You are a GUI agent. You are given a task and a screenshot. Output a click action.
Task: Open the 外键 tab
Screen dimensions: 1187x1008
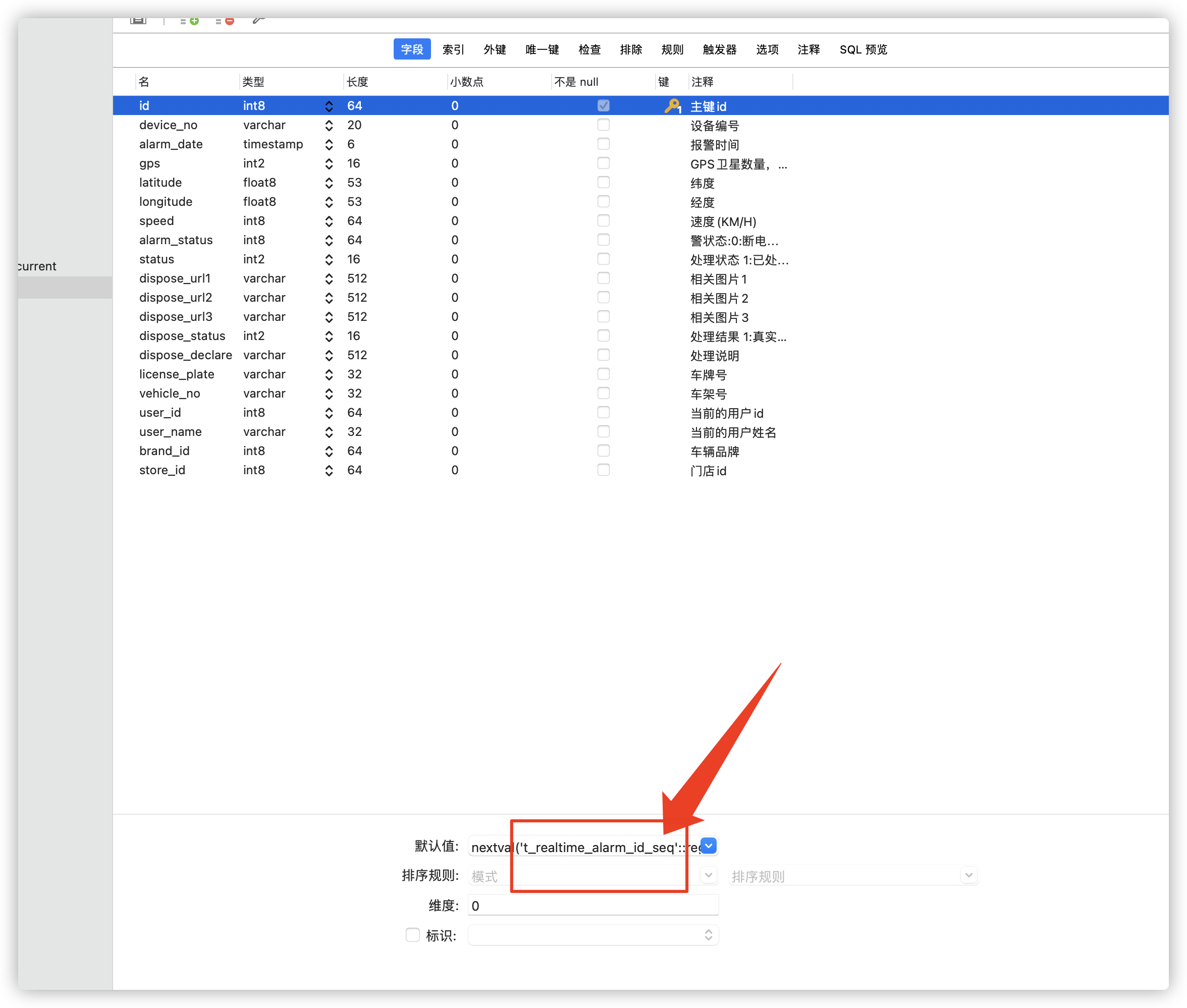pyautogui.click(x=495, y=50)
